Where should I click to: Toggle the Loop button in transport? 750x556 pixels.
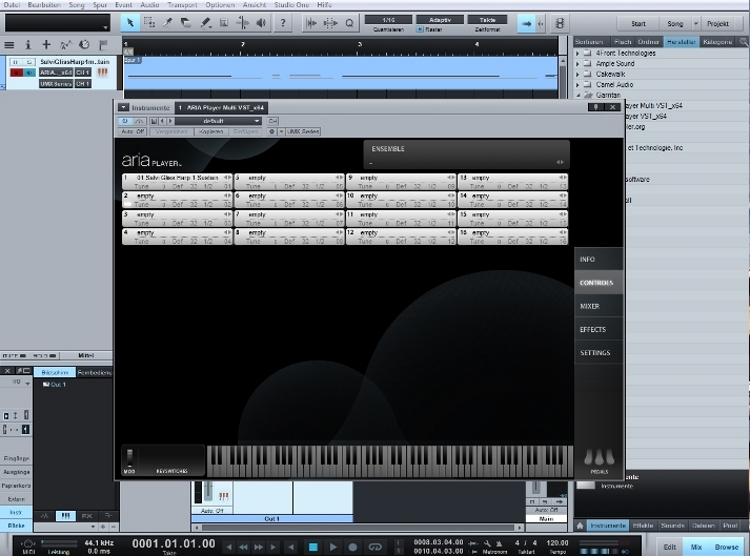coord(375,547)
